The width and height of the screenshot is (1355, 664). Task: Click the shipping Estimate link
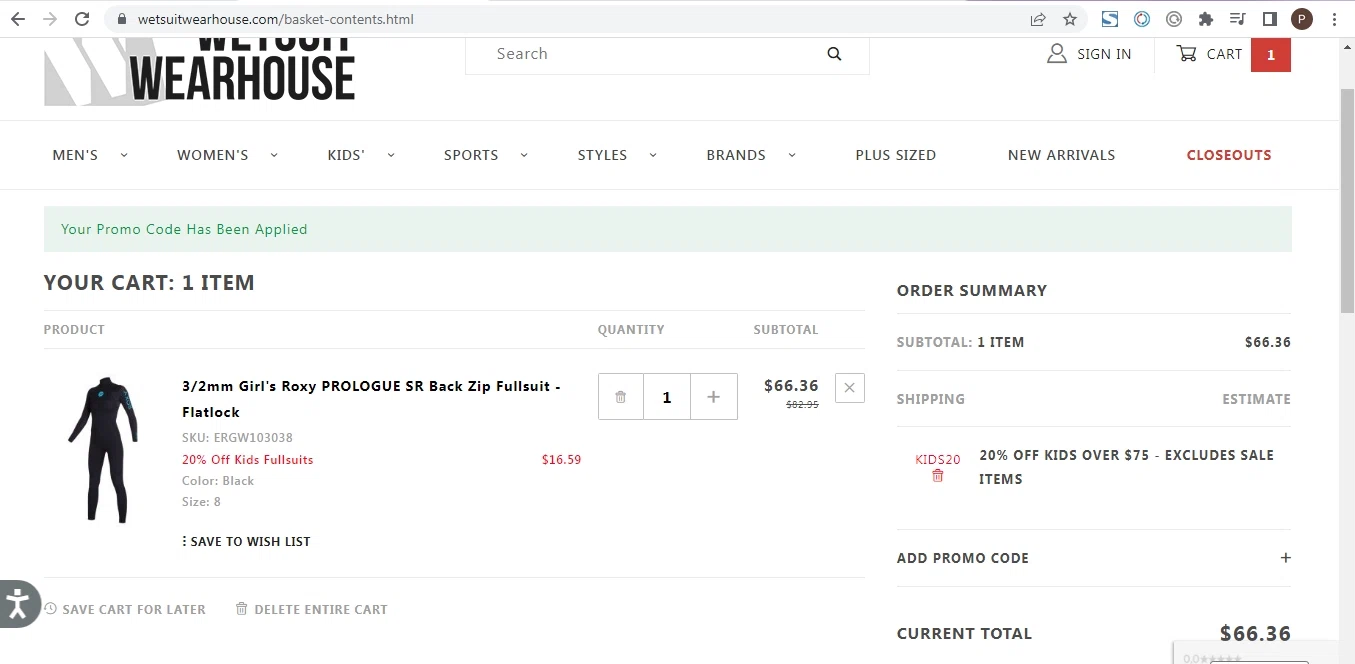(x=1256, y=399)
